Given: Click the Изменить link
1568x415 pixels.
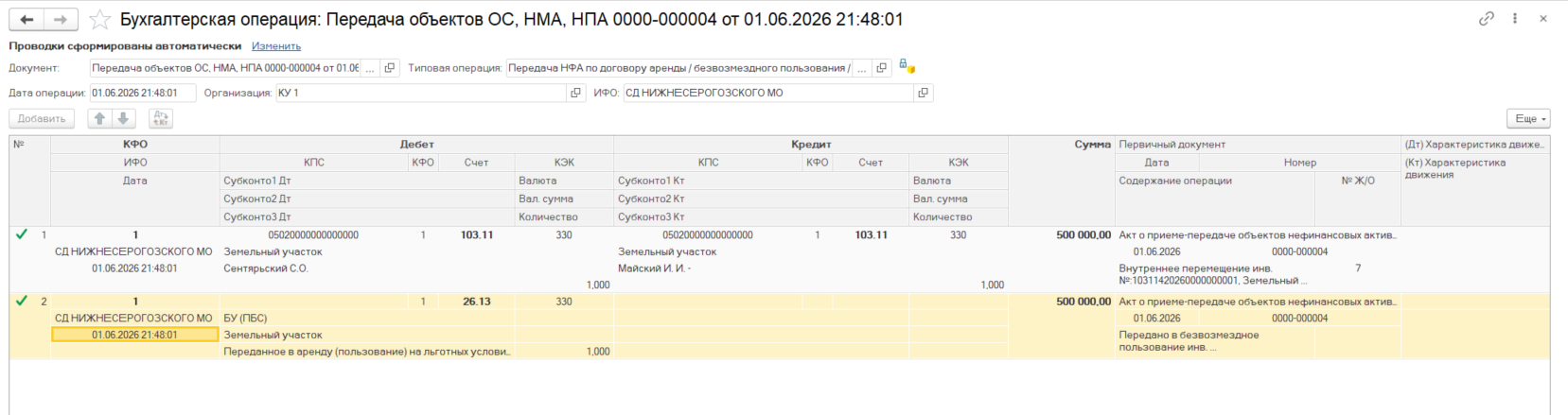Looking at the screenshot, I should point(276,46).
